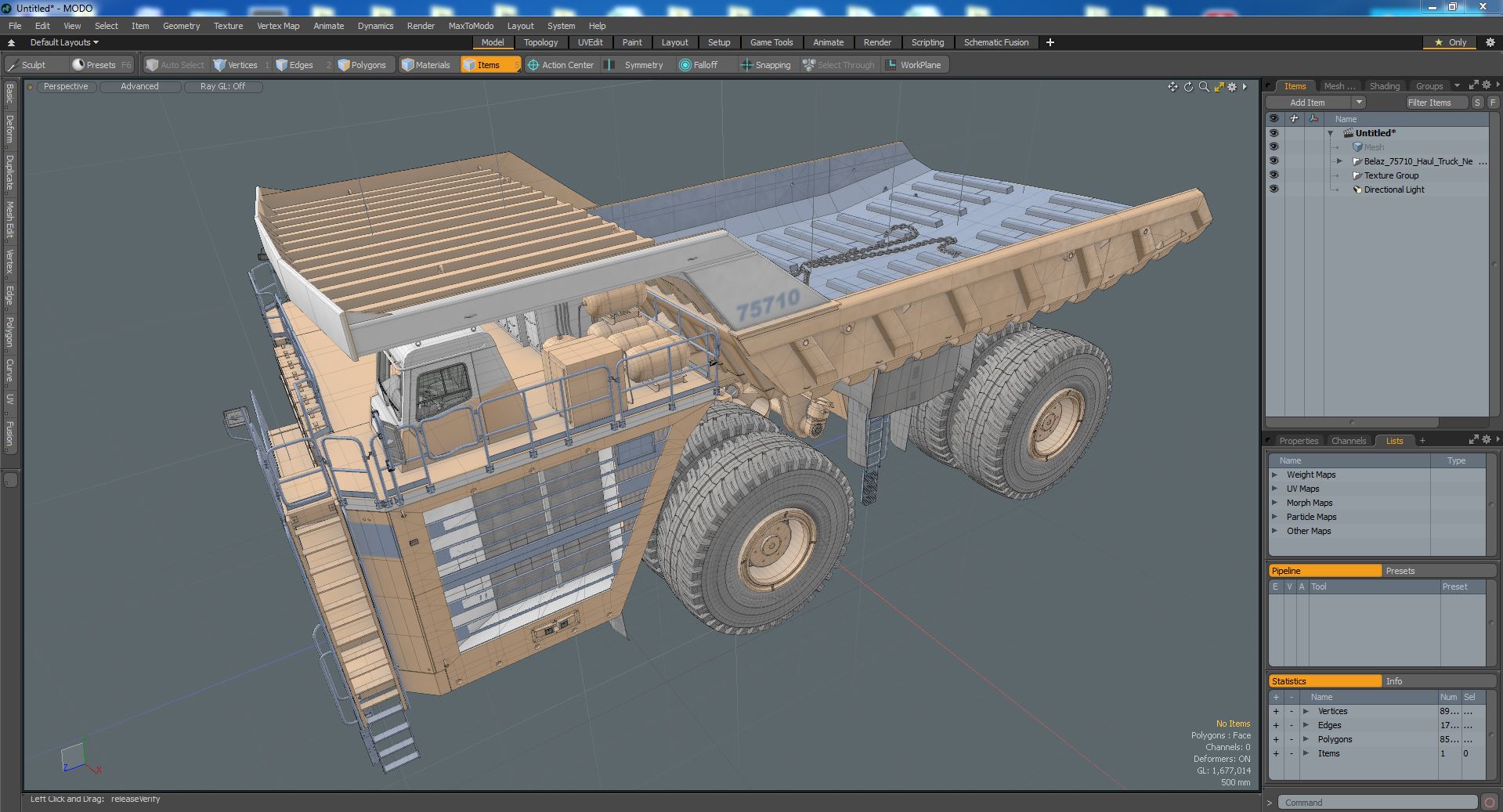
Task: Open the Advanced shading style button
Action: (139, 87)
